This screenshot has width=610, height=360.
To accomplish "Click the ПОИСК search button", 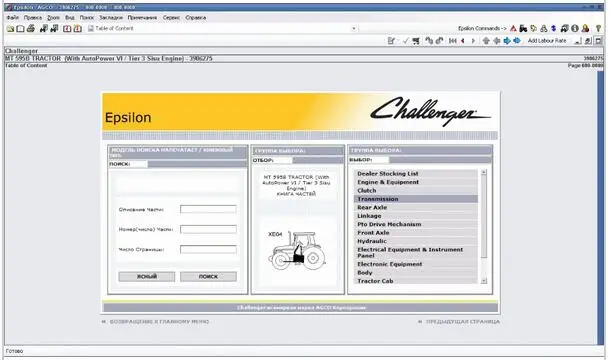I will pyautogui.click(x=208, y=276).
